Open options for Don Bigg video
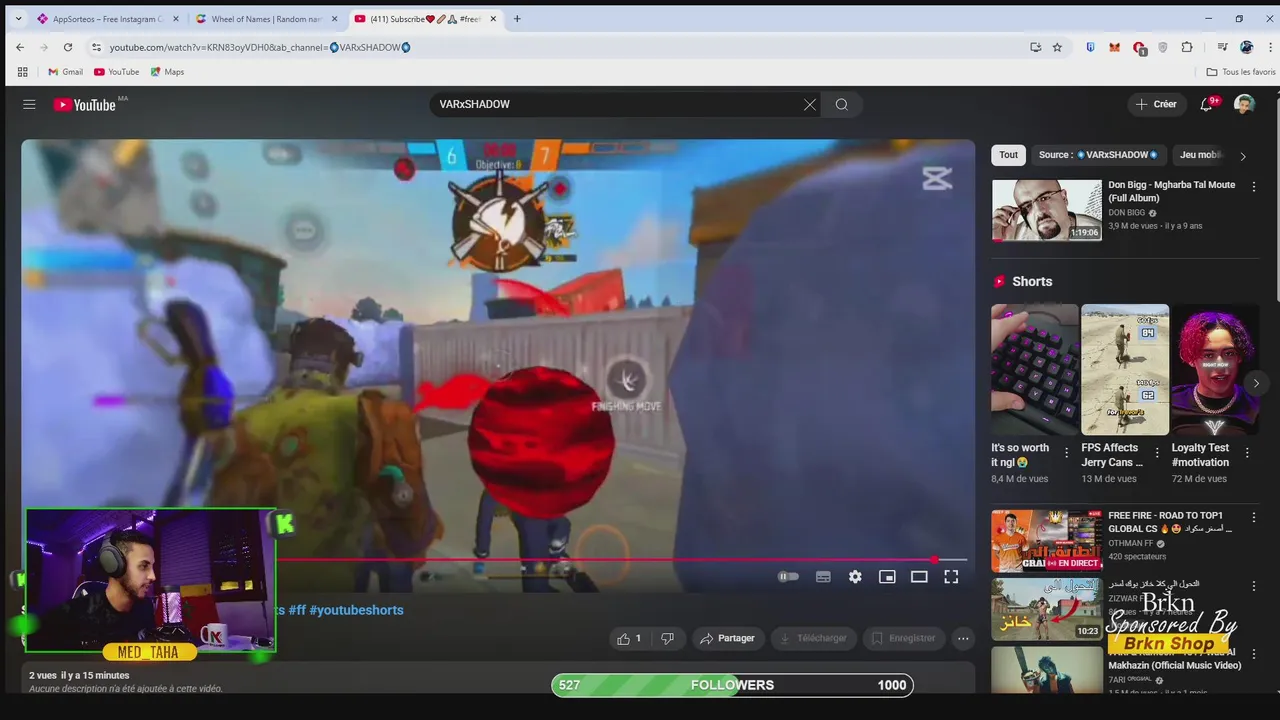 coord(1254,187)
